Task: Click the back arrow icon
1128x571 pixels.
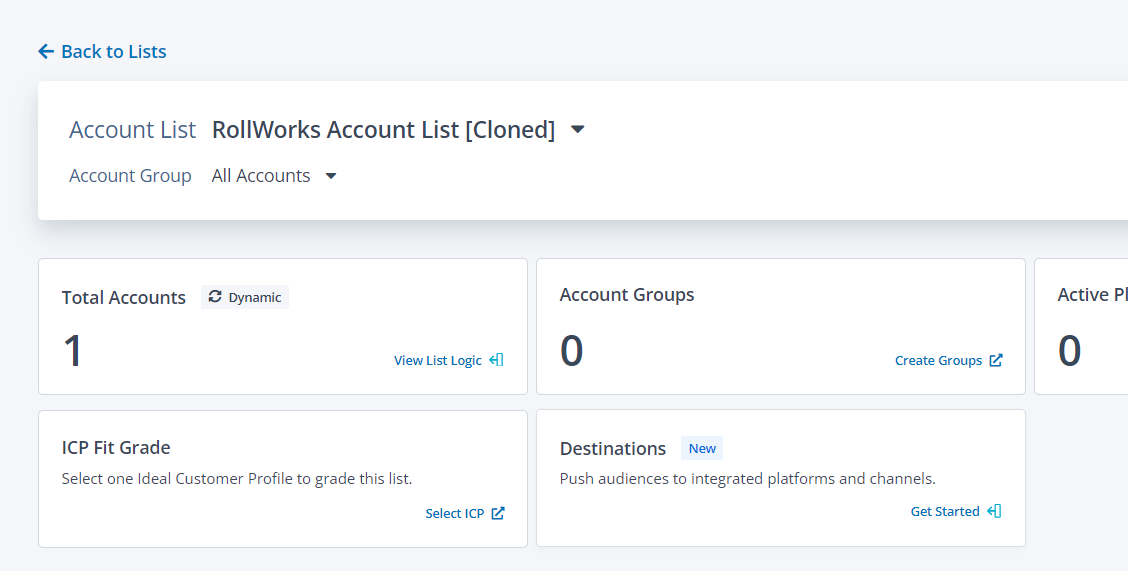Action: point(46,51)
